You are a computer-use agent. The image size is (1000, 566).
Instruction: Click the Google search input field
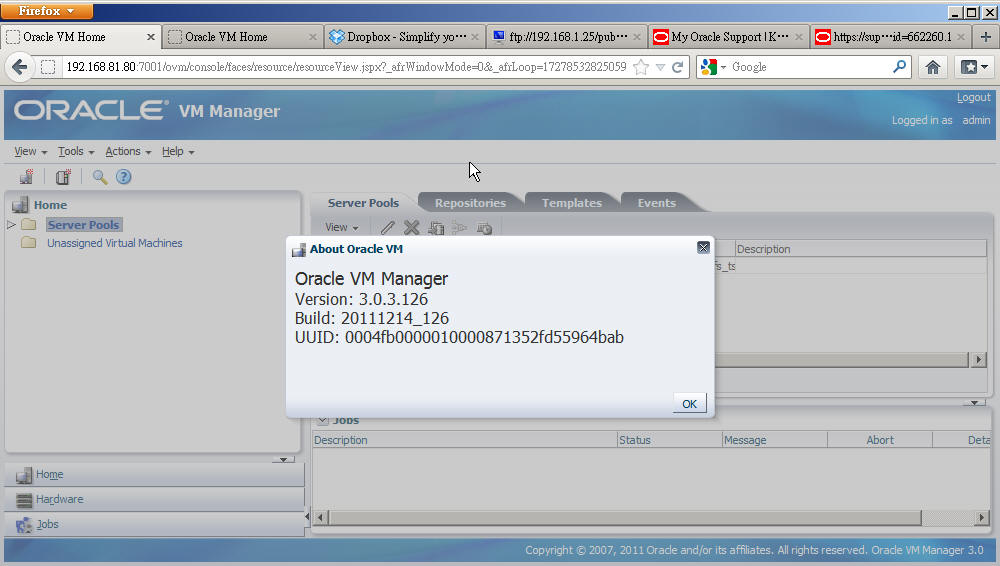click(810, 67)
